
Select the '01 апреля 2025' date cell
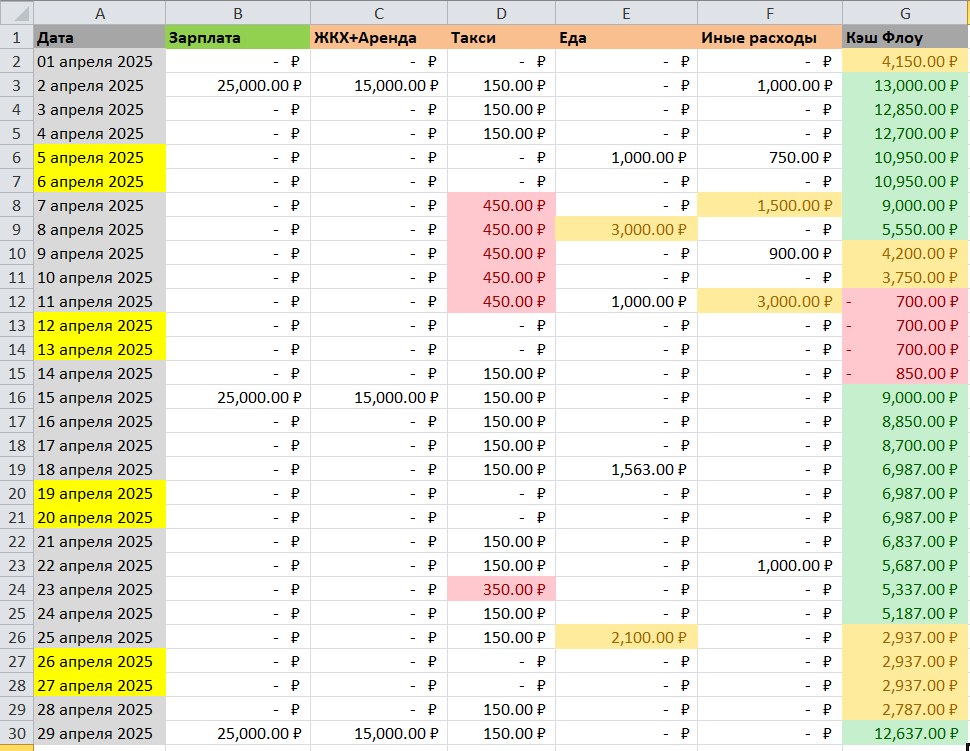(x=100, y=61)
